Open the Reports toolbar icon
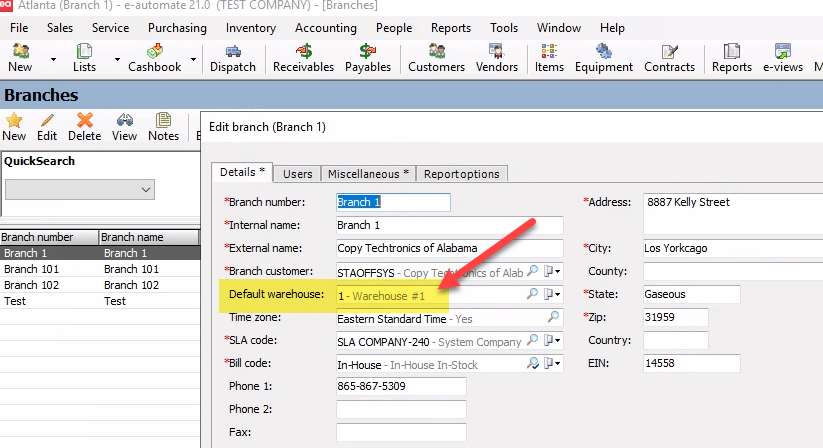The height and width of the screenshot is (448, 823). click(732, 58)
